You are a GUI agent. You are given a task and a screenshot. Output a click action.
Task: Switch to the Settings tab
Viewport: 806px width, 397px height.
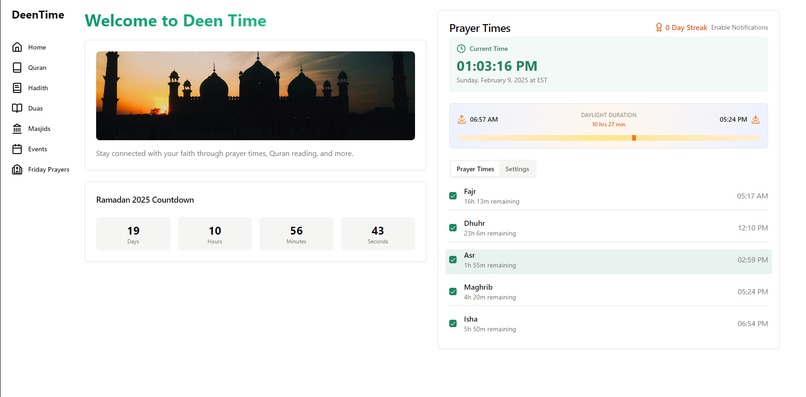[517, 169]
